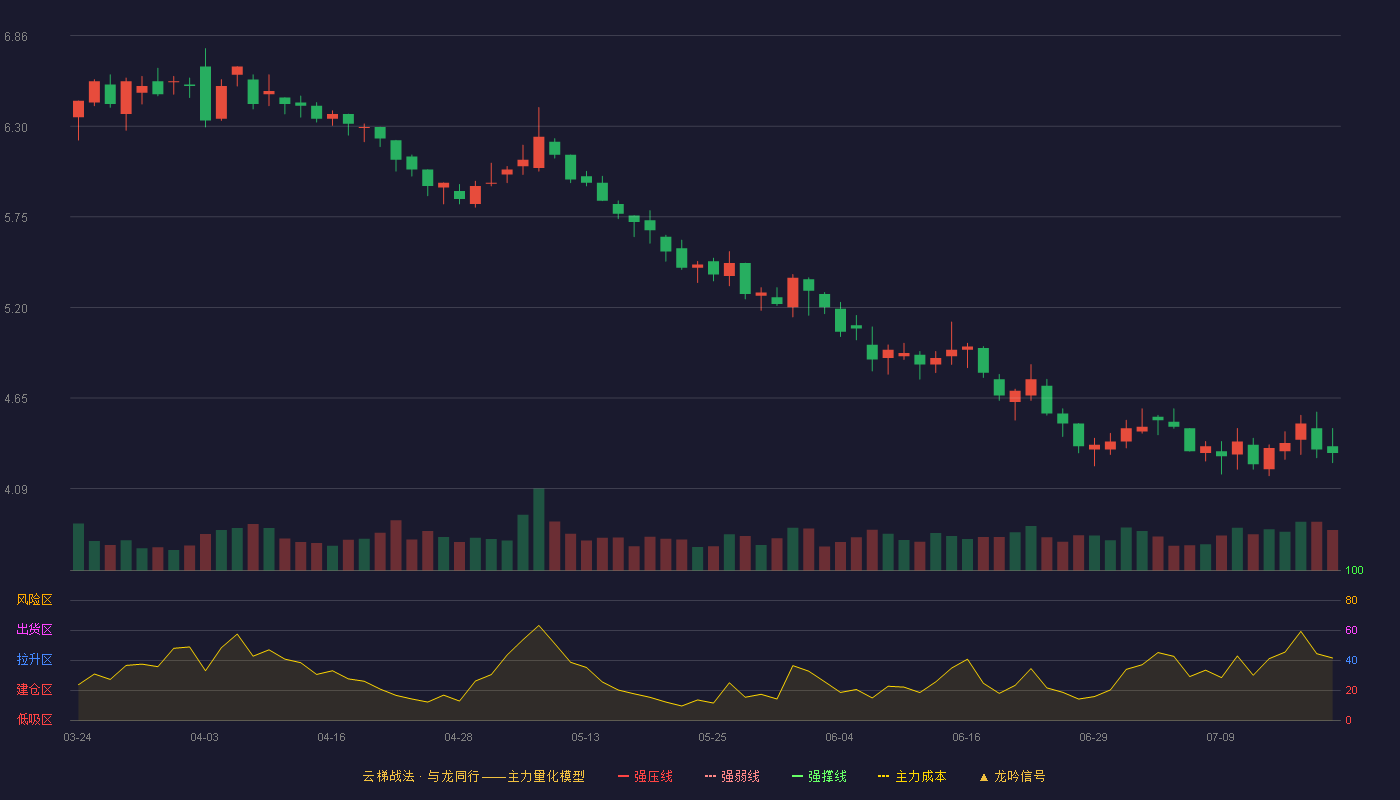The height and width of the screenshot is (800, 1400).
Task: Click the blue 40 indicator scale value
Action: coord(1351,660)
